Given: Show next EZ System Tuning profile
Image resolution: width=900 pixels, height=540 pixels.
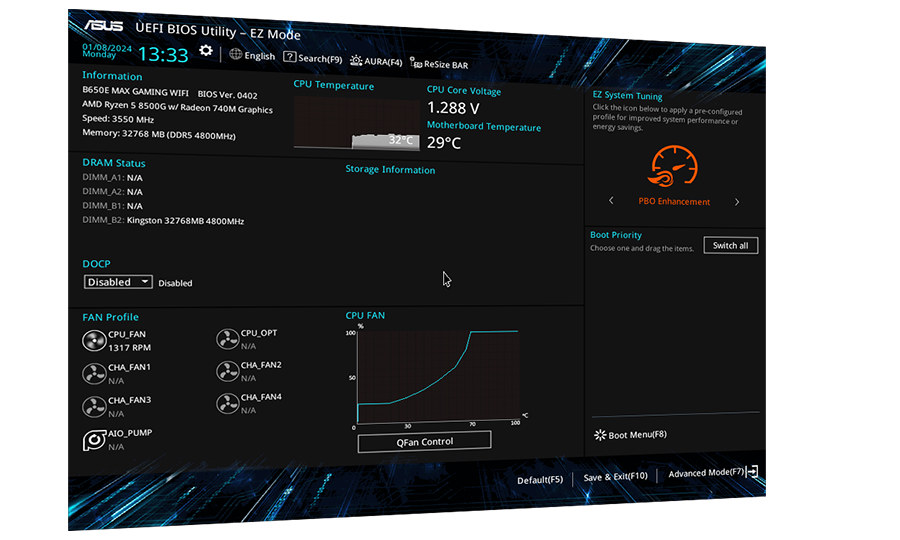Looking at the screenshot, I should (737, 202).
